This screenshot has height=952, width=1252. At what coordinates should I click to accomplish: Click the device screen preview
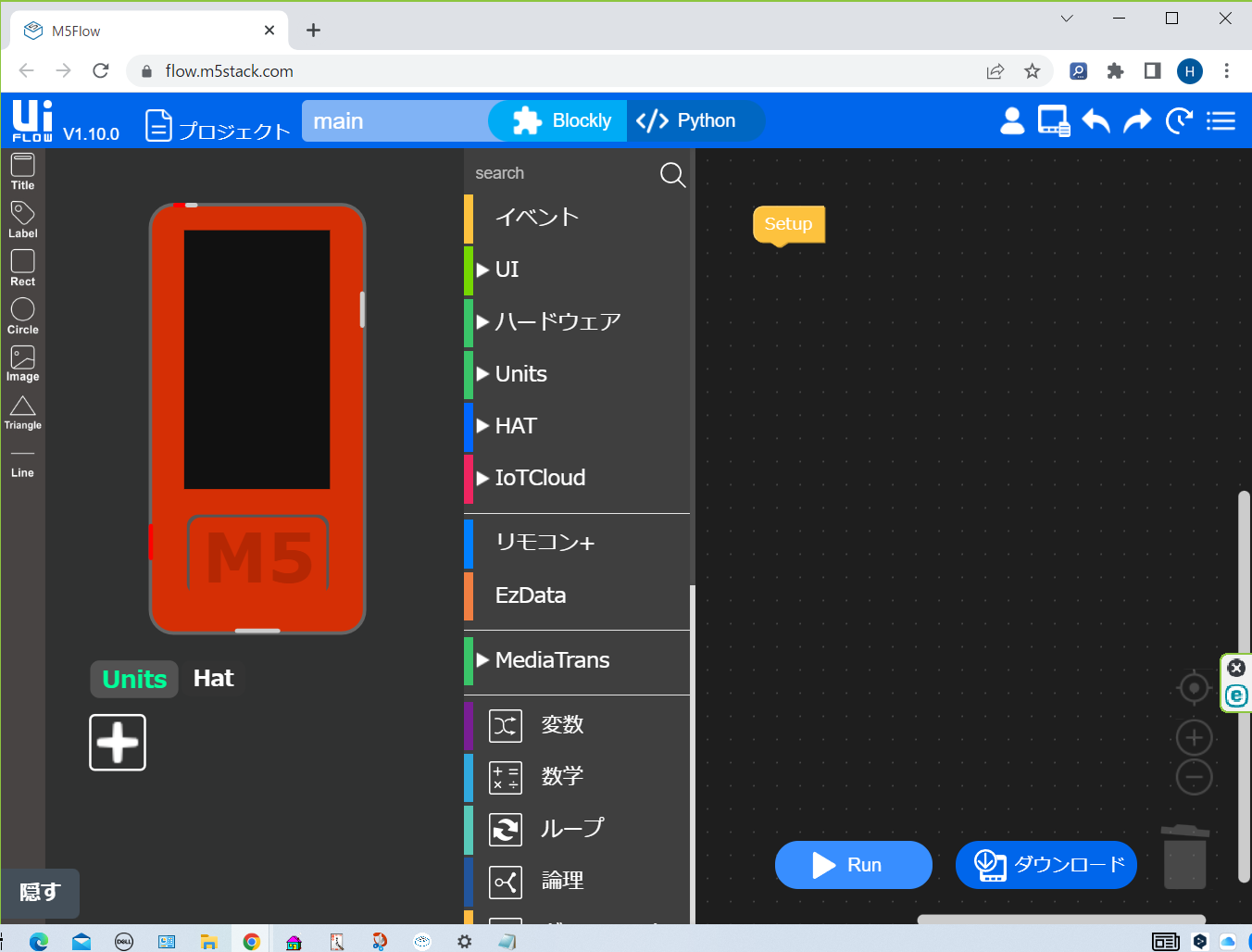(257, 359)
